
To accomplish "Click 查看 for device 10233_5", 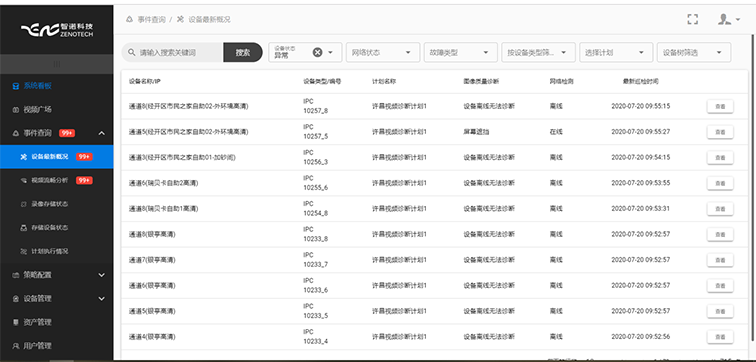I will click(720, 311).
